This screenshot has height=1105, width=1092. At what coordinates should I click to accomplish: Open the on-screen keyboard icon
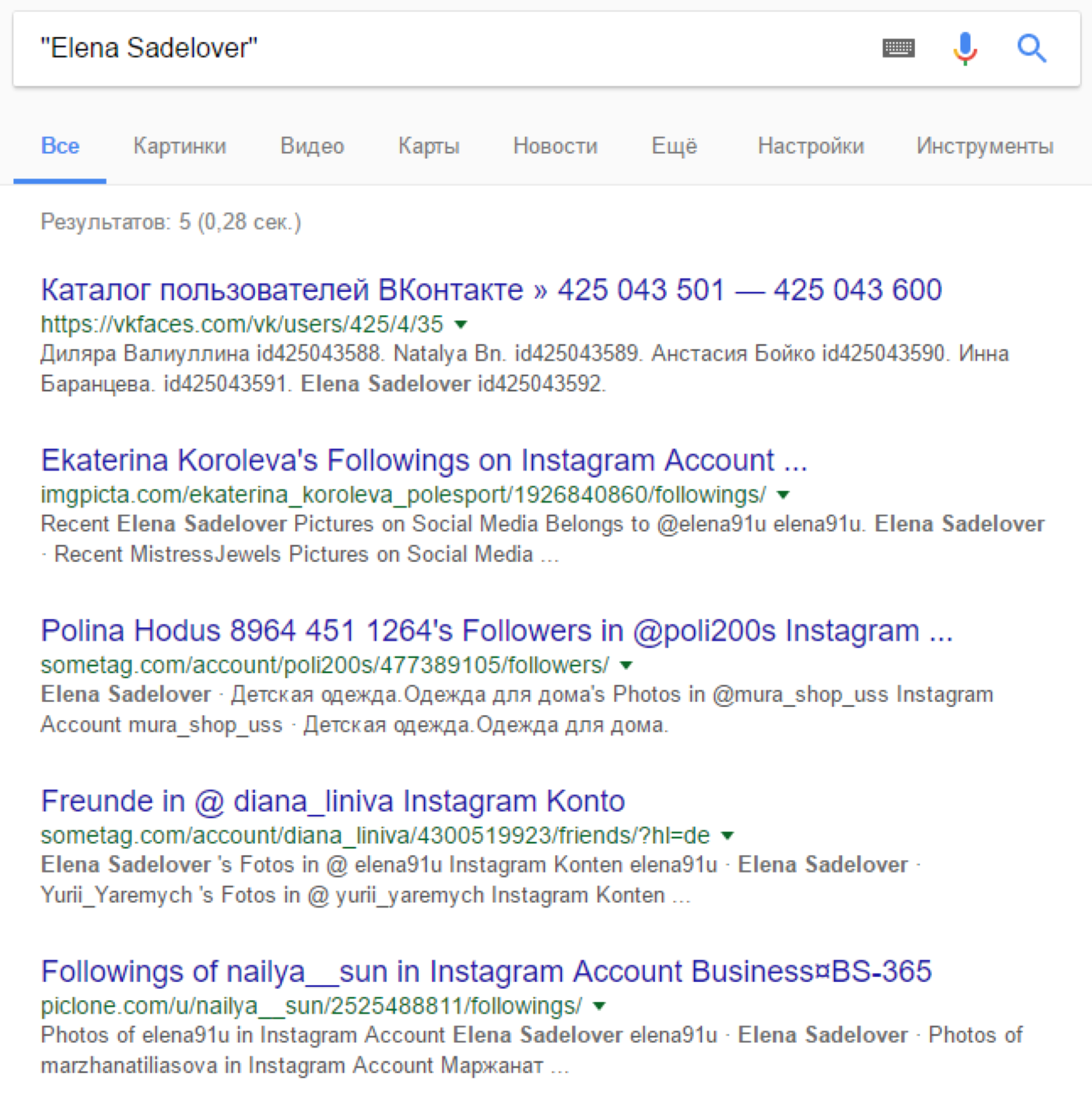(899, 48)
